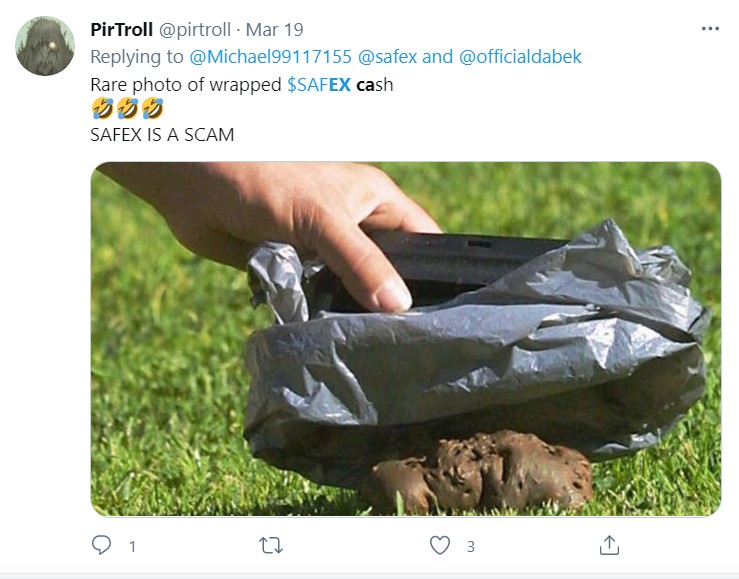Open the Mar 19 tweet timestamp
This screenshot has height=579, width=739.
[275, 30]
